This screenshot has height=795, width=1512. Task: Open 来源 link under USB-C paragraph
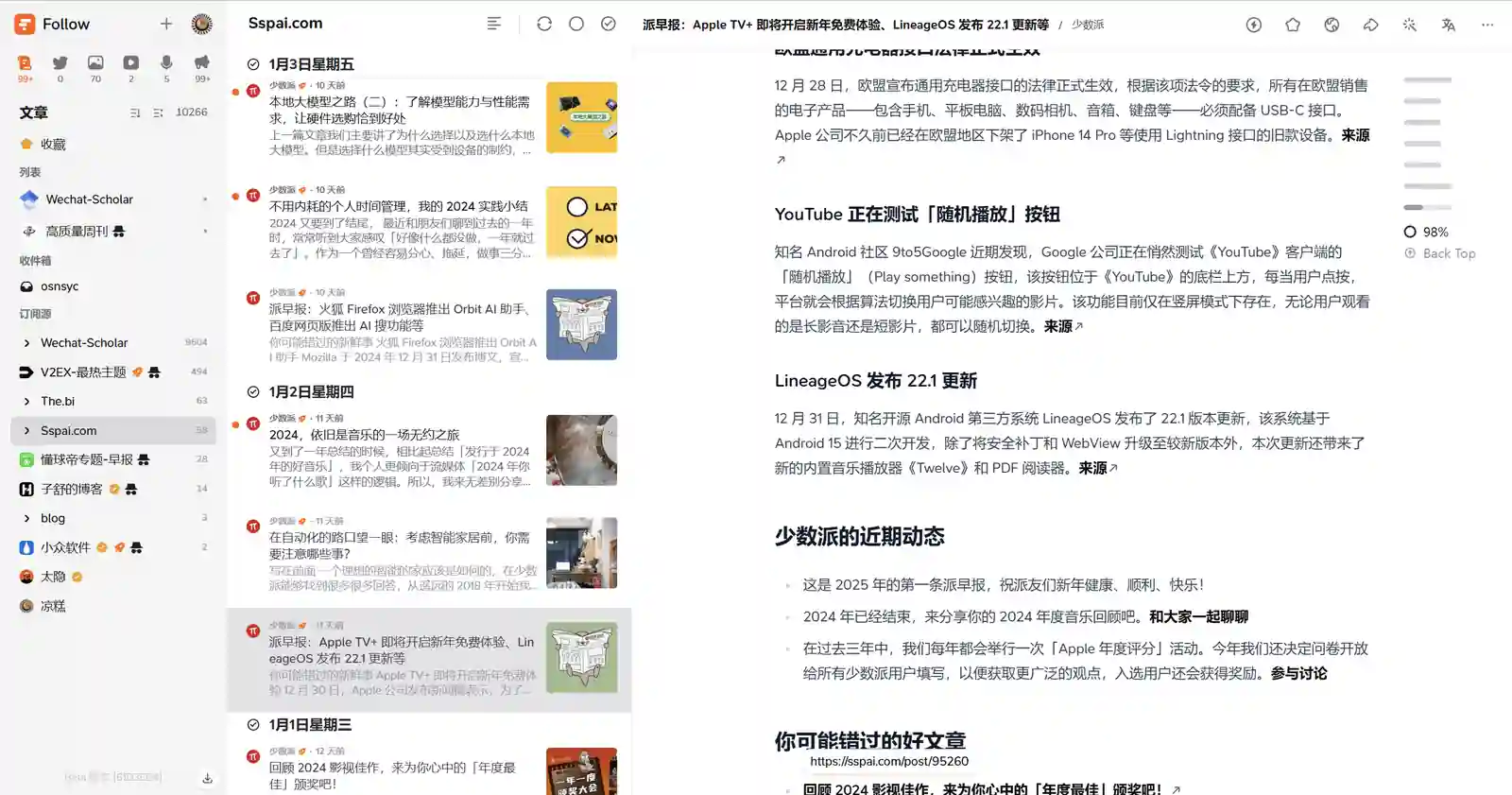click(1356, 135)
